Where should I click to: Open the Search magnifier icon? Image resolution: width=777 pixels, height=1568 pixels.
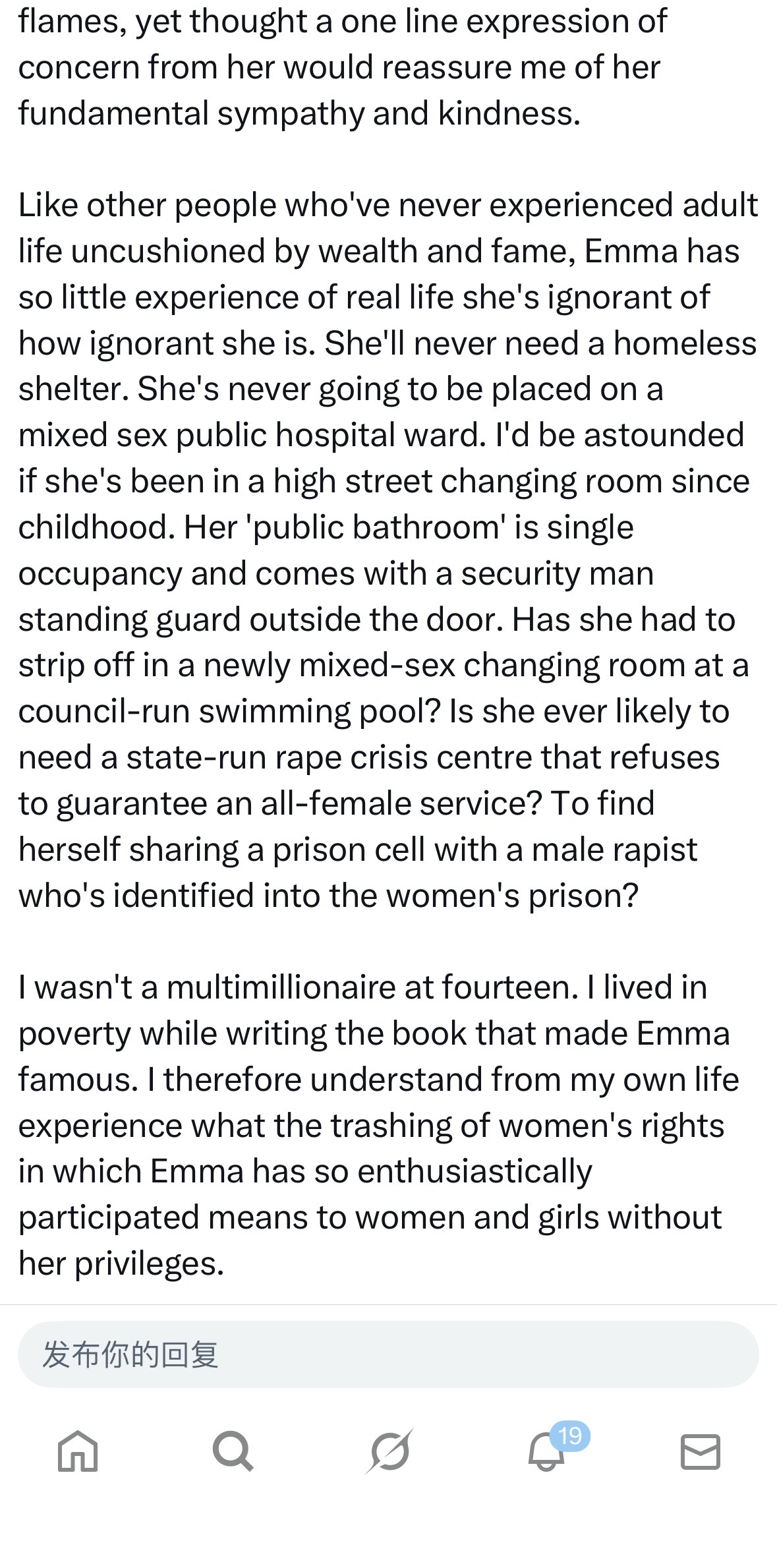233,1452
